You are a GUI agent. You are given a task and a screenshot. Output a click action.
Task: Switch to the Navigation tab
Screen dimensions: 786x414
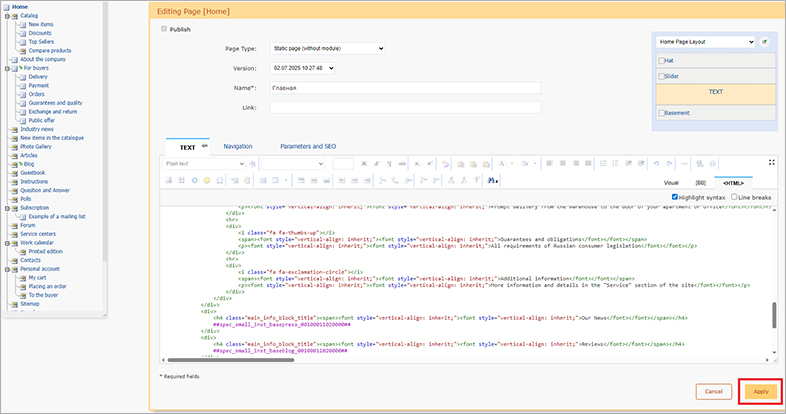click(238, 146)
